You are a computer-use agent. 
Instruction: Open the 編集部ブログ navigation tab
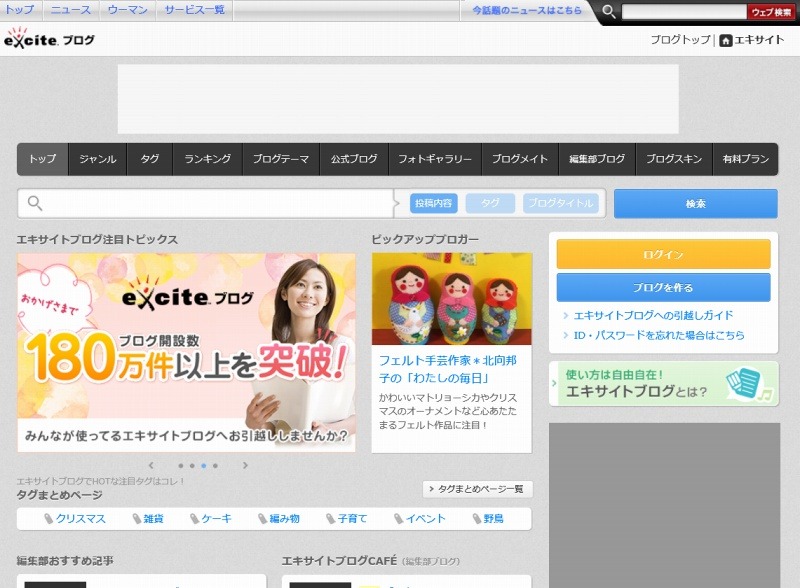(x=597, y=159)
